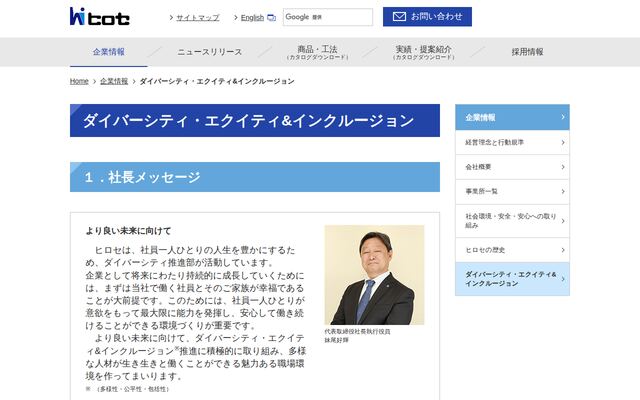Click the envelope icon in contact button
The width and height of the screenshot is (640, 400).
click(x=399, y=17)
